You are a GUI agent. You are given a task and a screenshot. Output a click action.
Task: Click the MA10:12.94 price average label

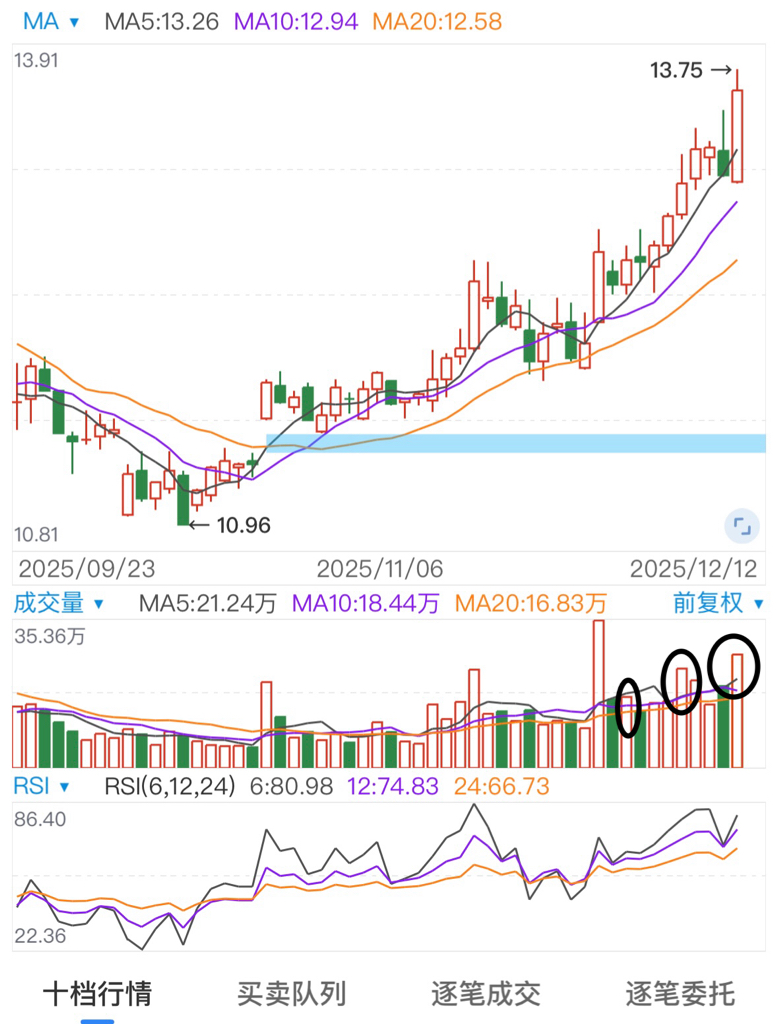(x=296, y=22)
